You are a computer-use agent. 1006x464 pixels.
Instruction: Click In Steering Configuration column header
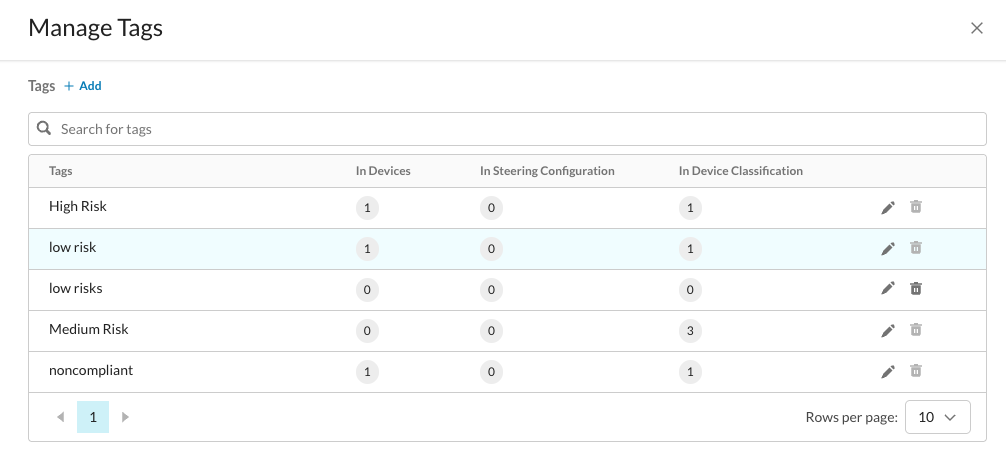pyautogui.click(x=547, y=171)
